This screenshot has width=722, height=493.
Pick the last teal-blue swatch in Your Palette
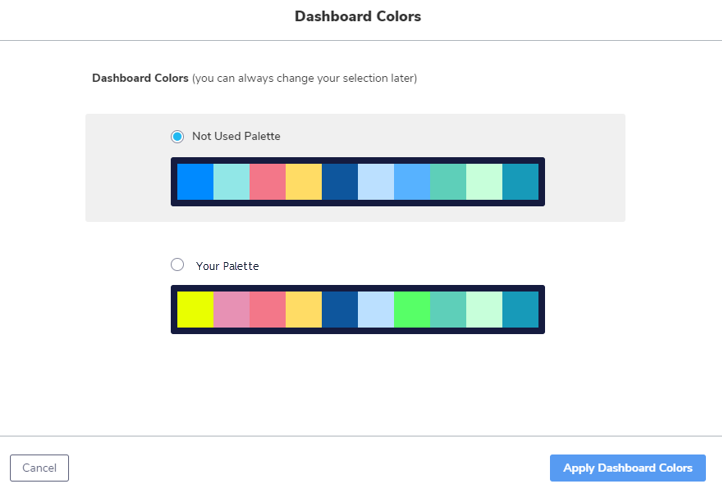point(520,310)
